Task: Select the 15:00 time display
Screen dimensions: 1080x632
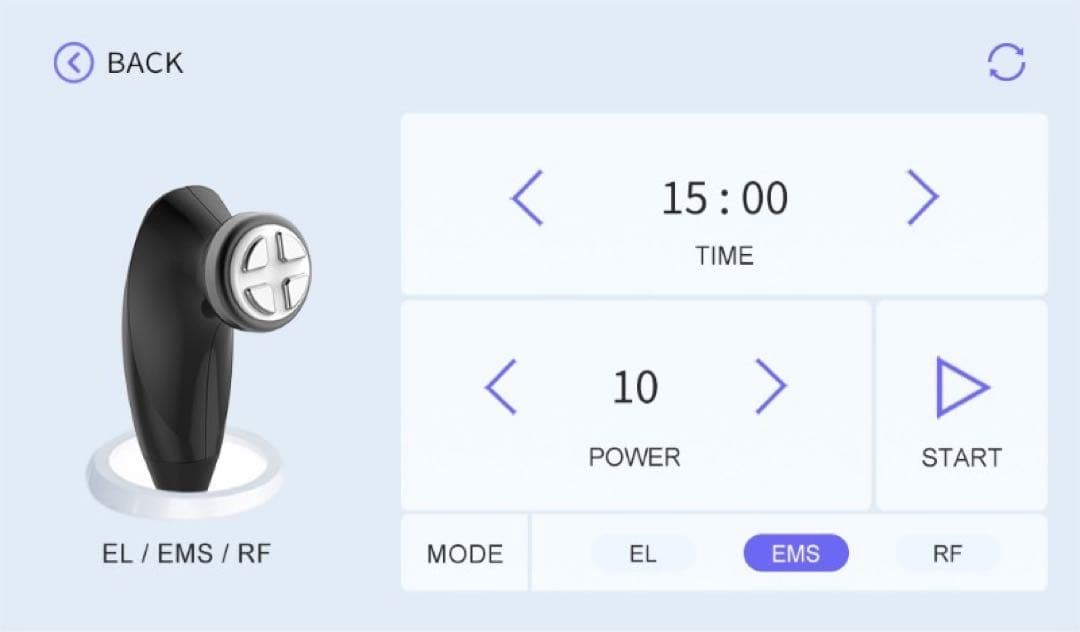Action: click(x=724, y=199)
